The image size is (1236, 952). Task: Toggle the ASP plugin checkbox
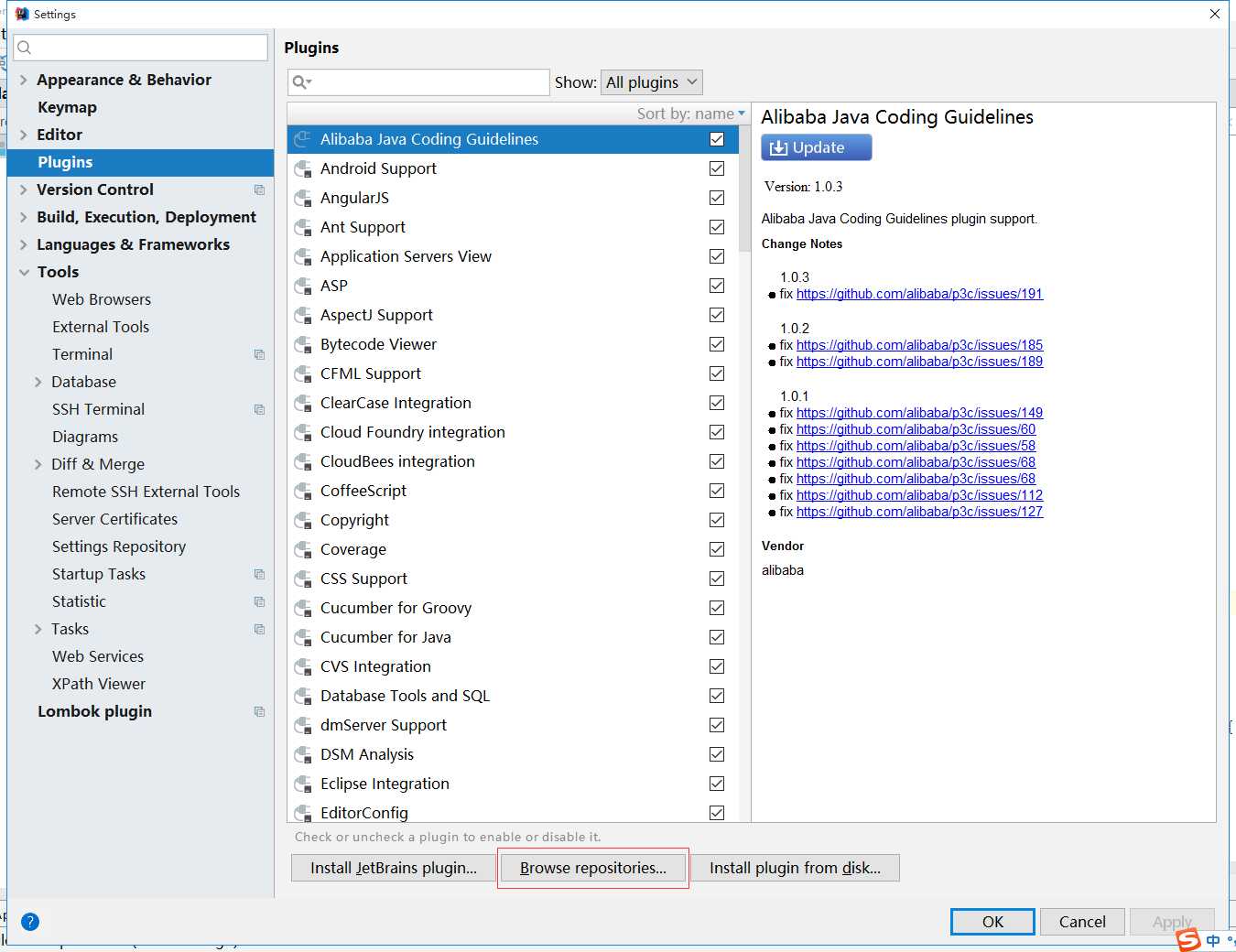point(717,286)
